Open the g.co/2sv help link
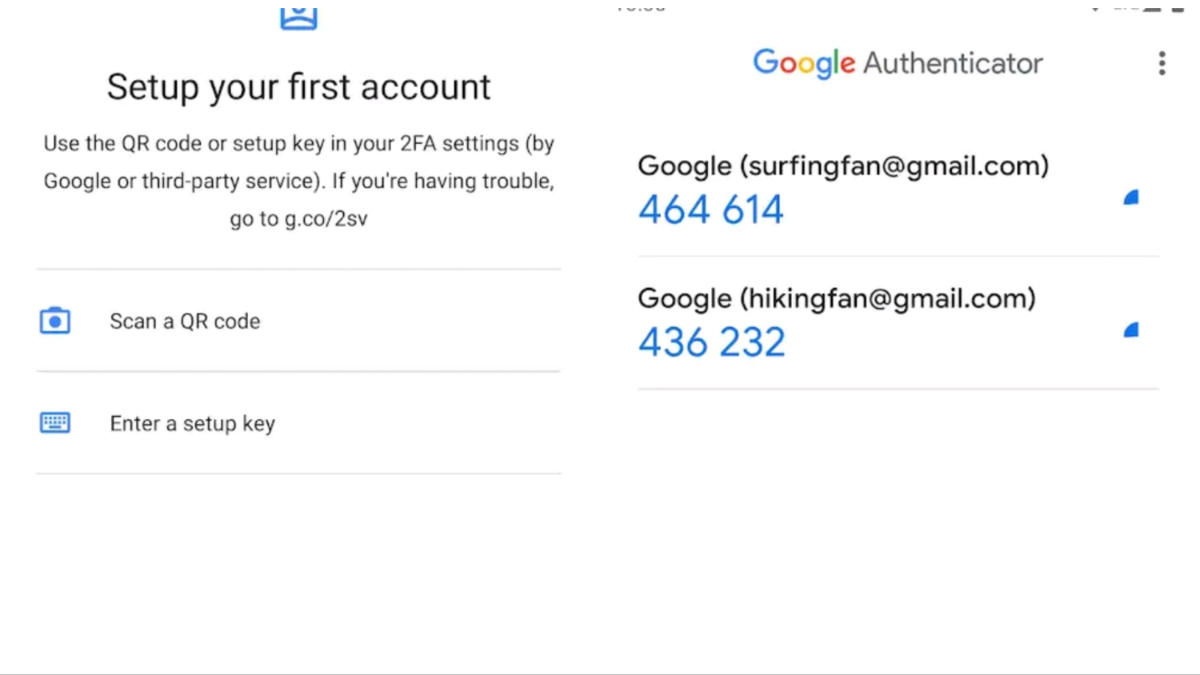 [325, 219]
